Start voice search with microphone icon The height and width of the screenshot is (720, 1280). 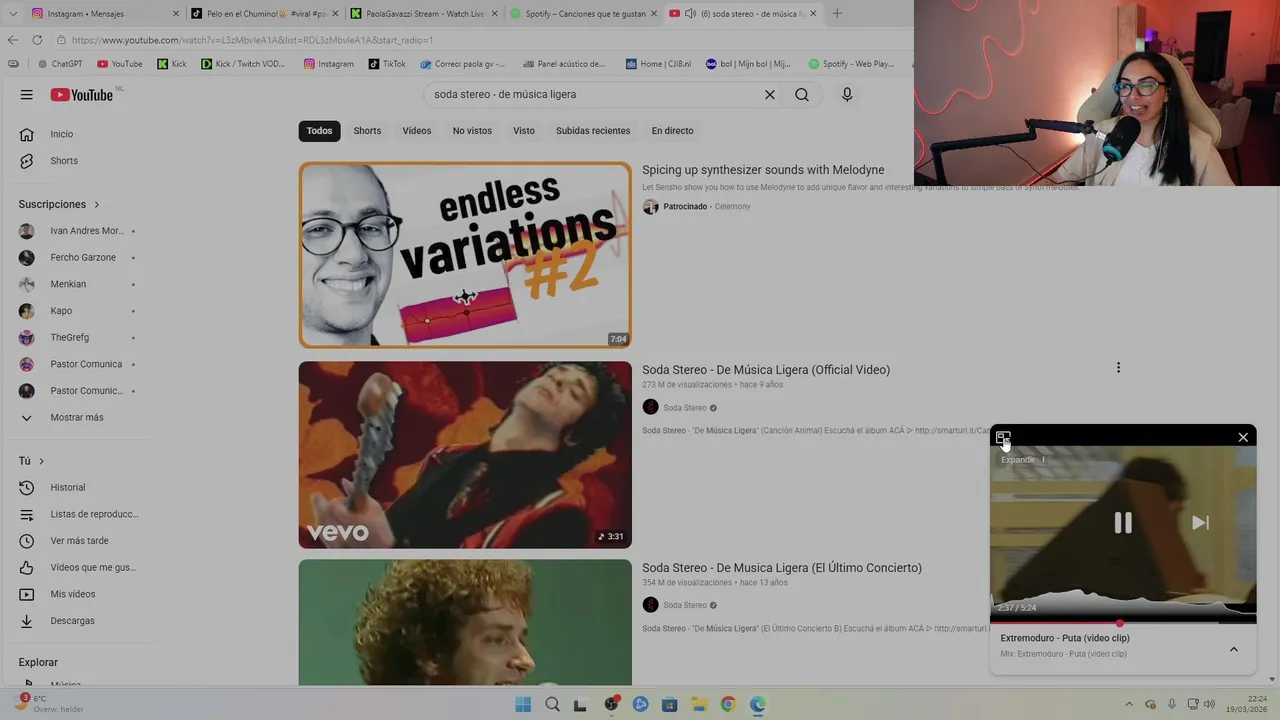pos(847,94)
